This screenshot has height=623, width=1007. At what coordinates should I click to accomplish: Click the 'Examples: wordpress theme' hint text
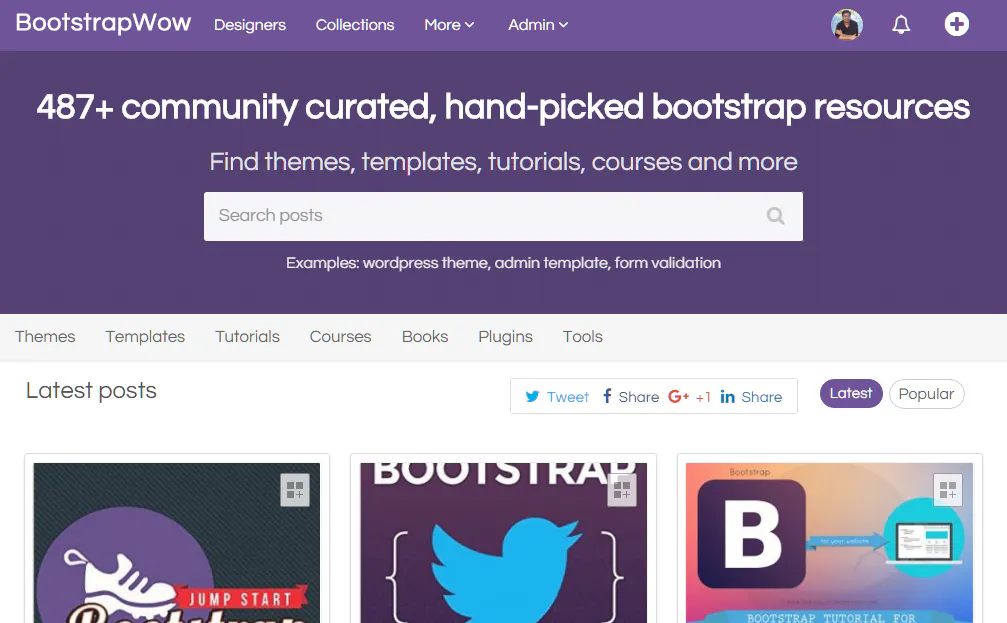point(504,263)
